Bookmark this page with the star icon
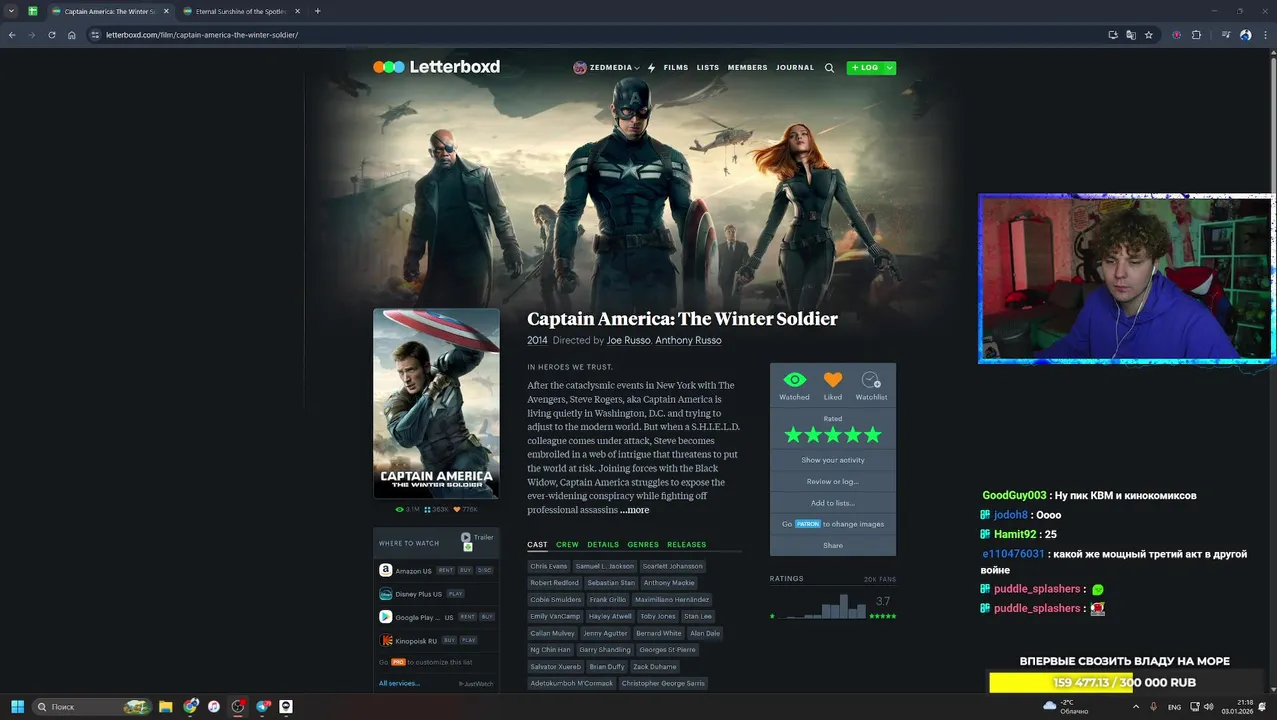The image size is (1277, 720). 1149,35
